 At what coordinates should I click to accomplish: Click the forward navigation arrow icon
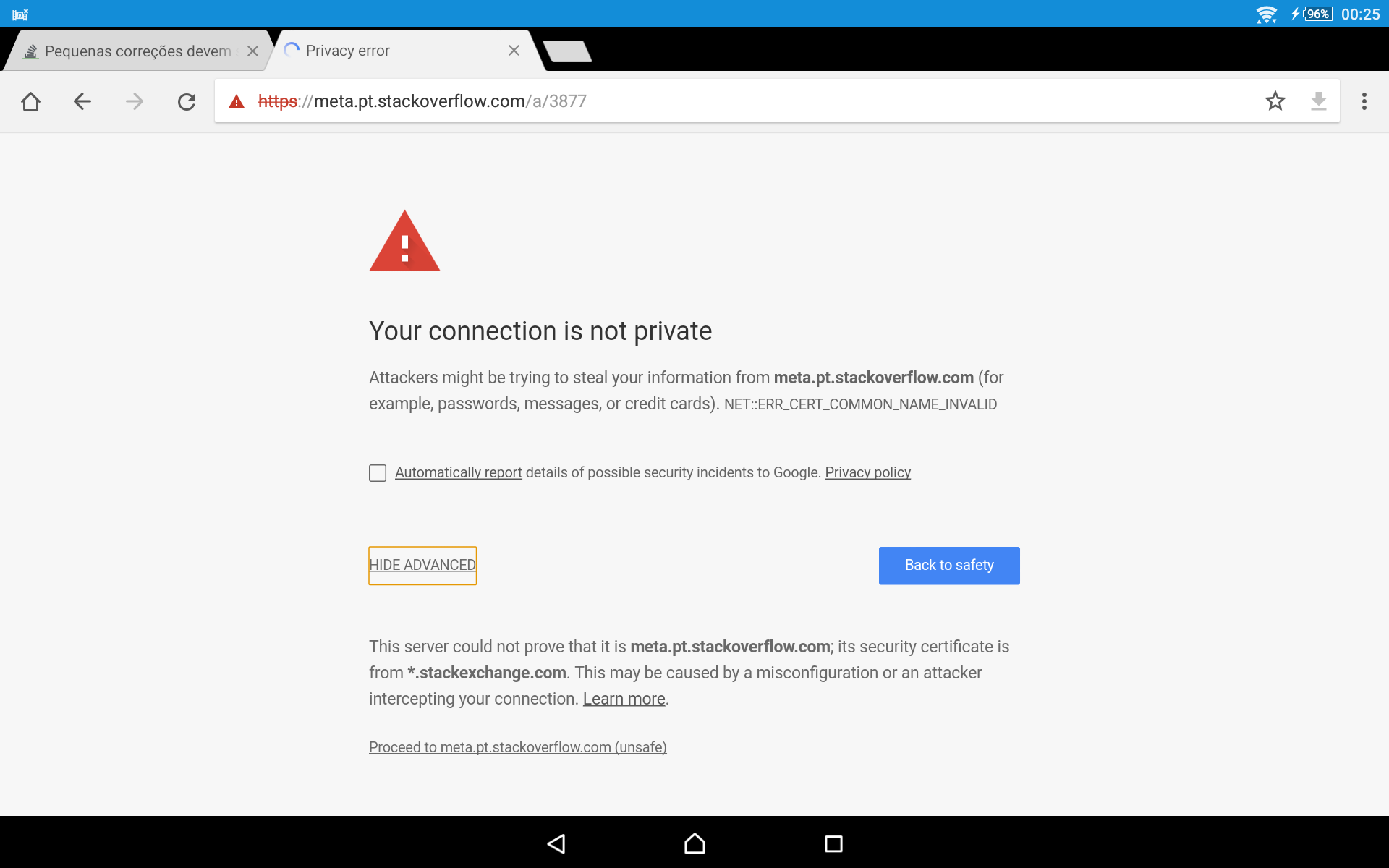click(x=133, y=100)
